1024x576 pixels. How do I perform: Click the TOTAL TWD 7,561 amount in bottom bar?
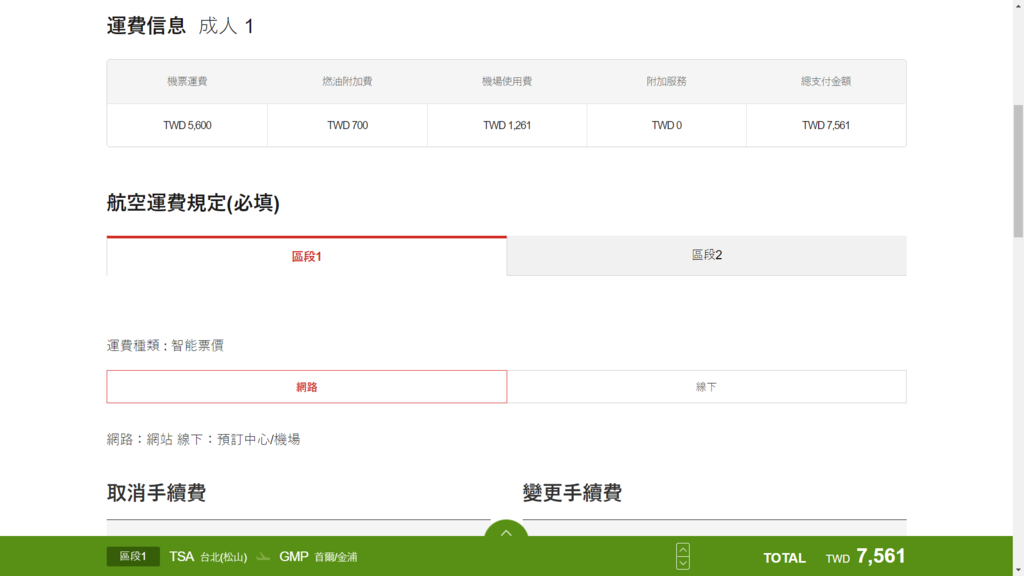[834, 557]
